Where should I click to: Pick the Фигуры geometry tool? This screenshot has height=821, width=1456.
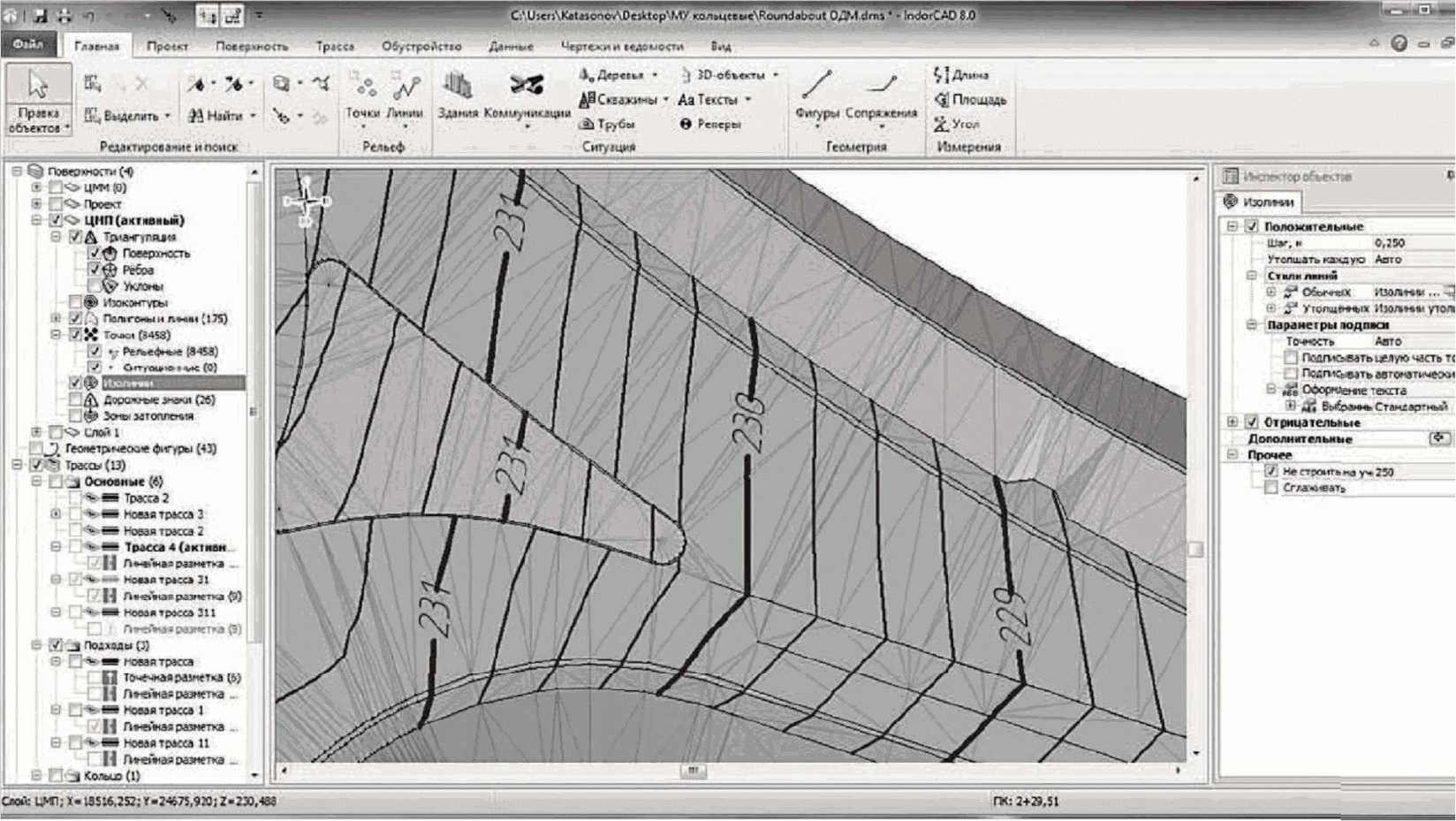click(x=816, y=95)
